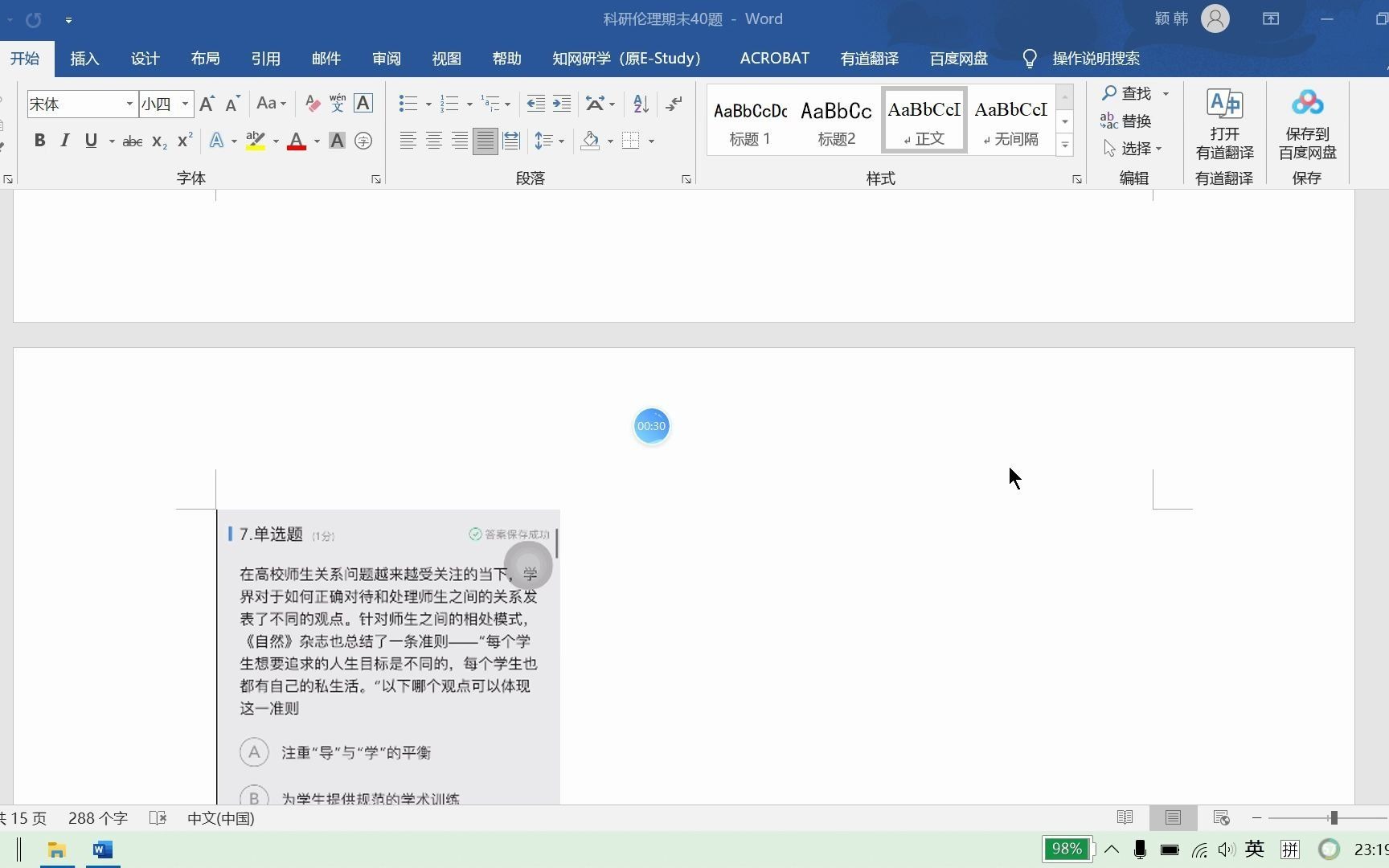The width and height of the screenshot is (1389, 868).
Task: Open the 替换 replace tool
Action: (1126, 121)
